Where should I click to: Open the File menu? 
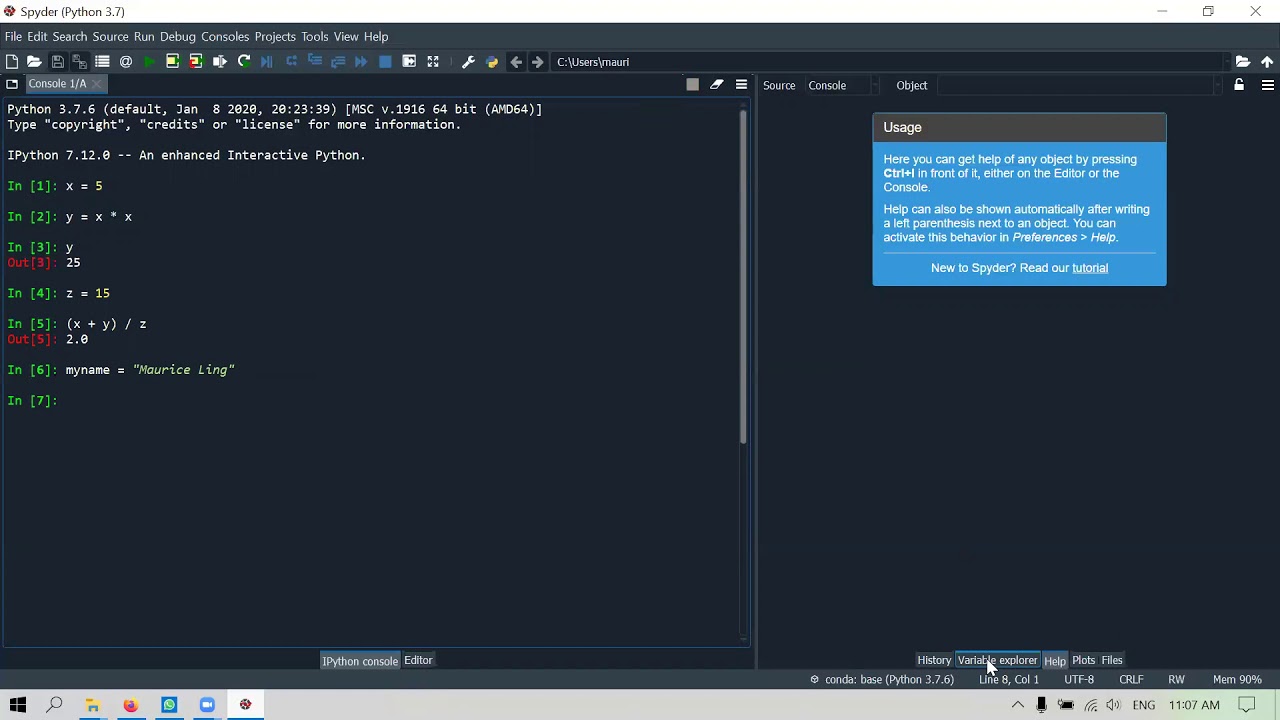(x=13, y=37)
